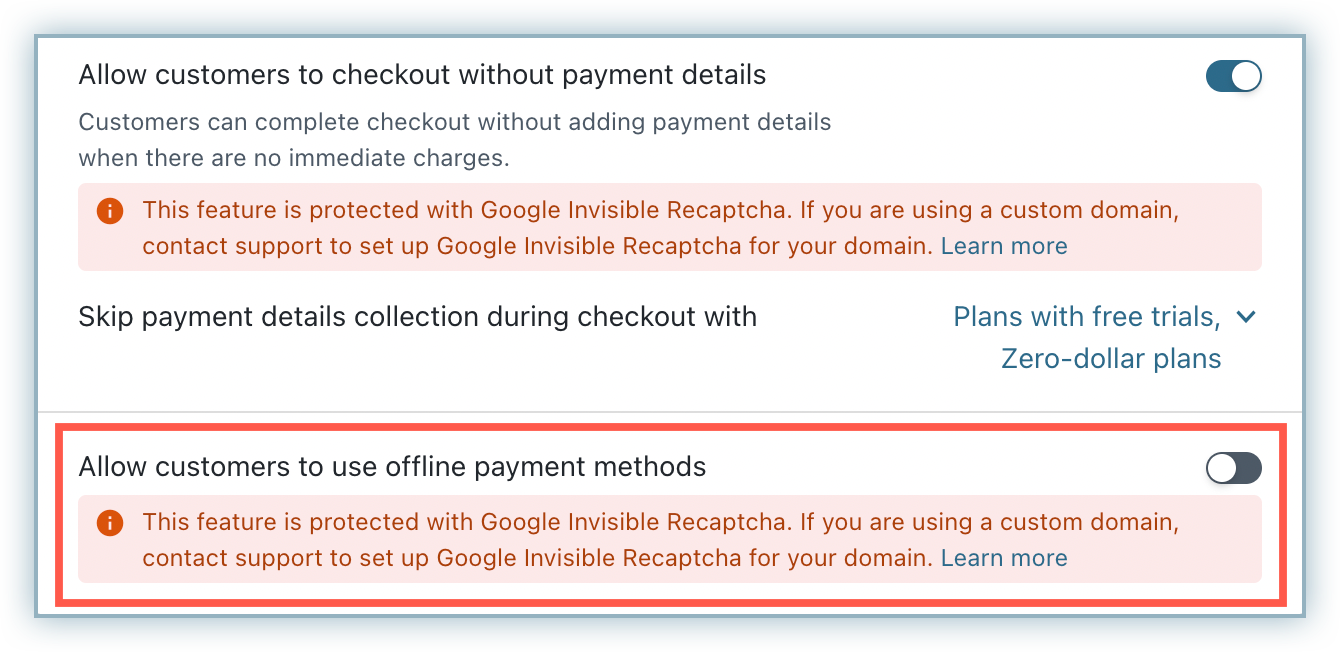Select the "Zero-dollar plans" dropdown text
Viewport: 1340px width, 652px height.
click(1111, 359)
